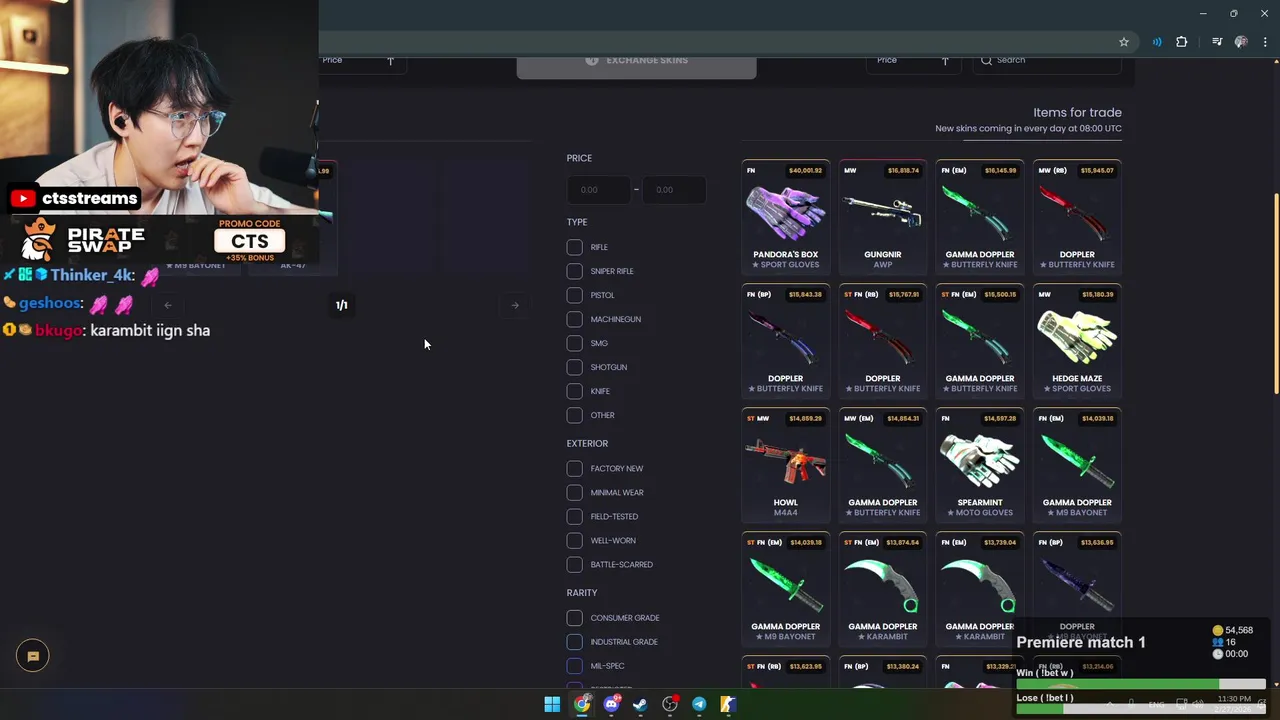The width and height of the screenshot is (1280, 720).
Task: Select the Hedge Maze Sport Gloves card
Action: (1077, 341)
